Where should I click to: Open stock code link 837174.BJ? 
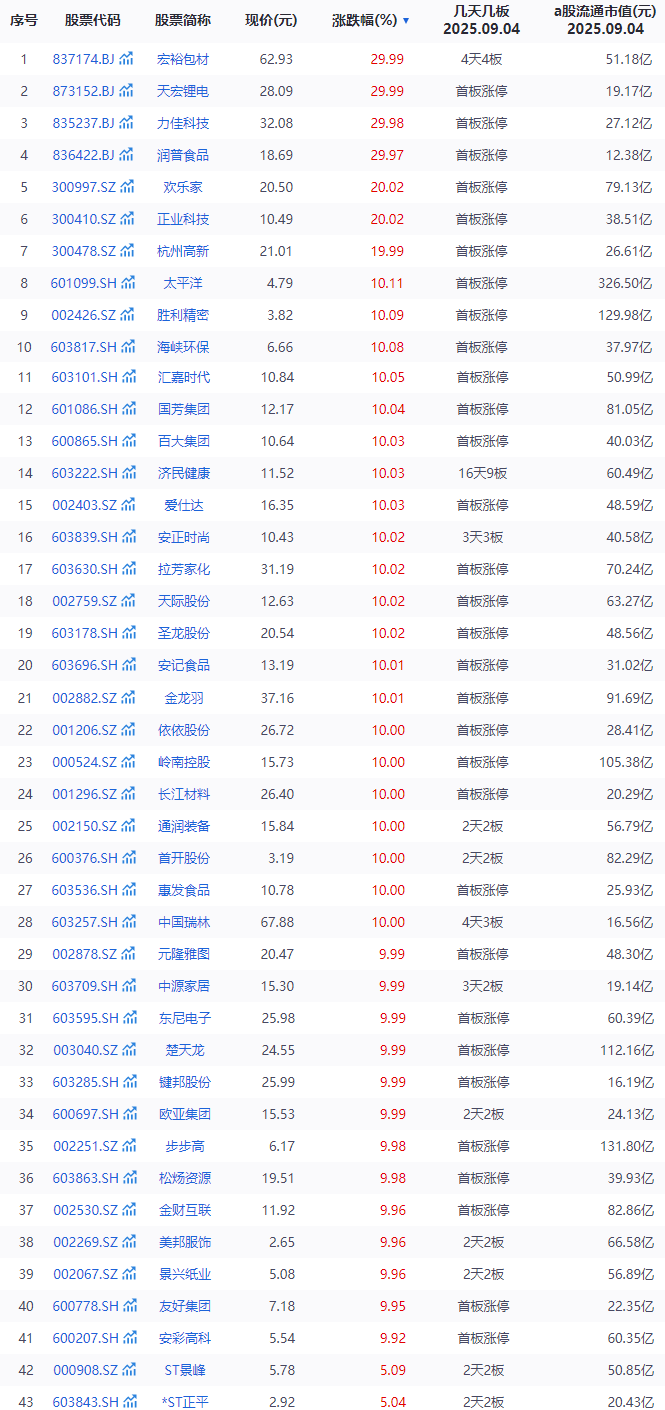pos(84,59)
